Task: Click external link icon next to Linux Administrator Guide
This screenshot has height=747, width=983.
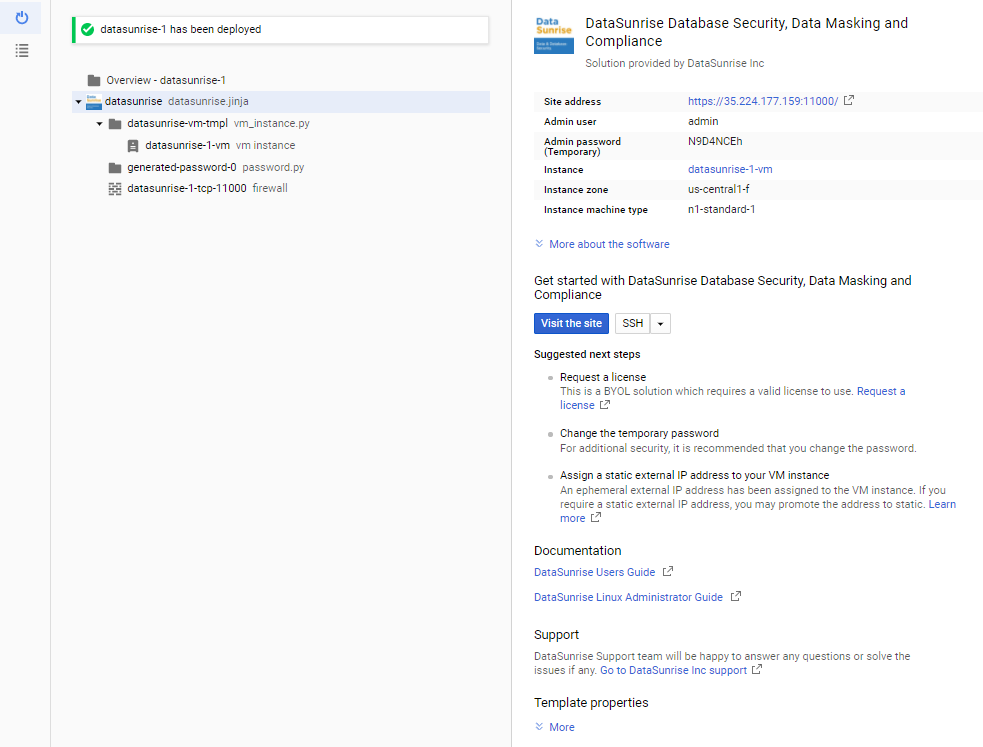Action: pyautogui.click(x=735, y=597)
